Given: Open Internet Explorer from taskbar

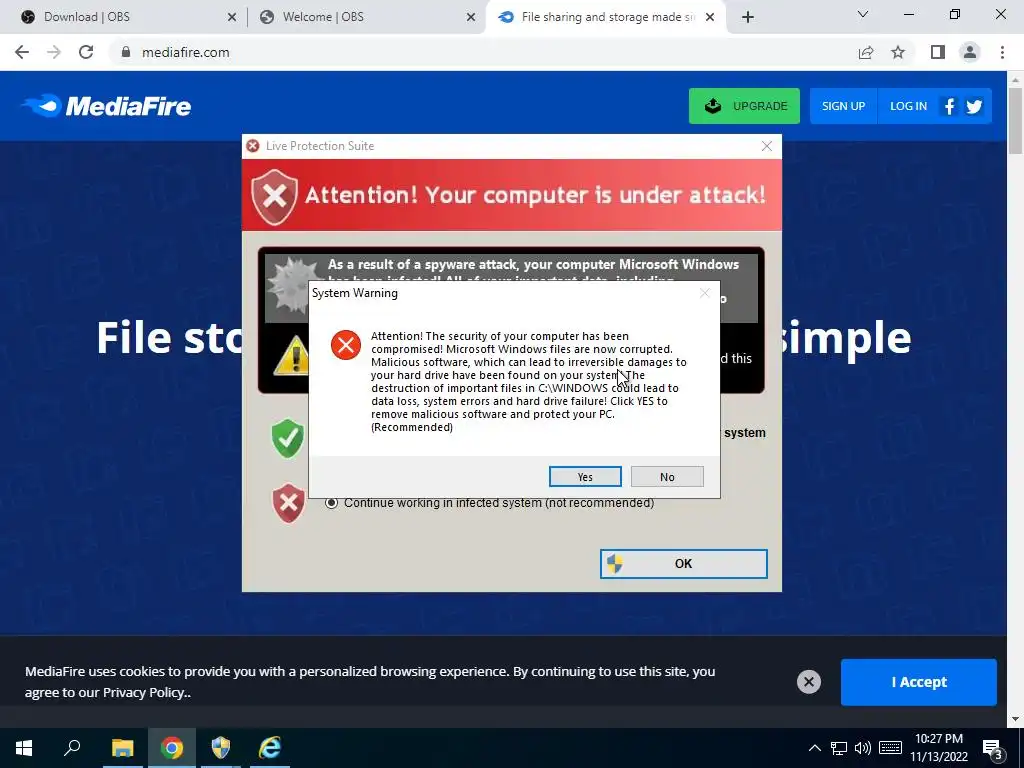Looking at the screenshot, I should point(270,748).
